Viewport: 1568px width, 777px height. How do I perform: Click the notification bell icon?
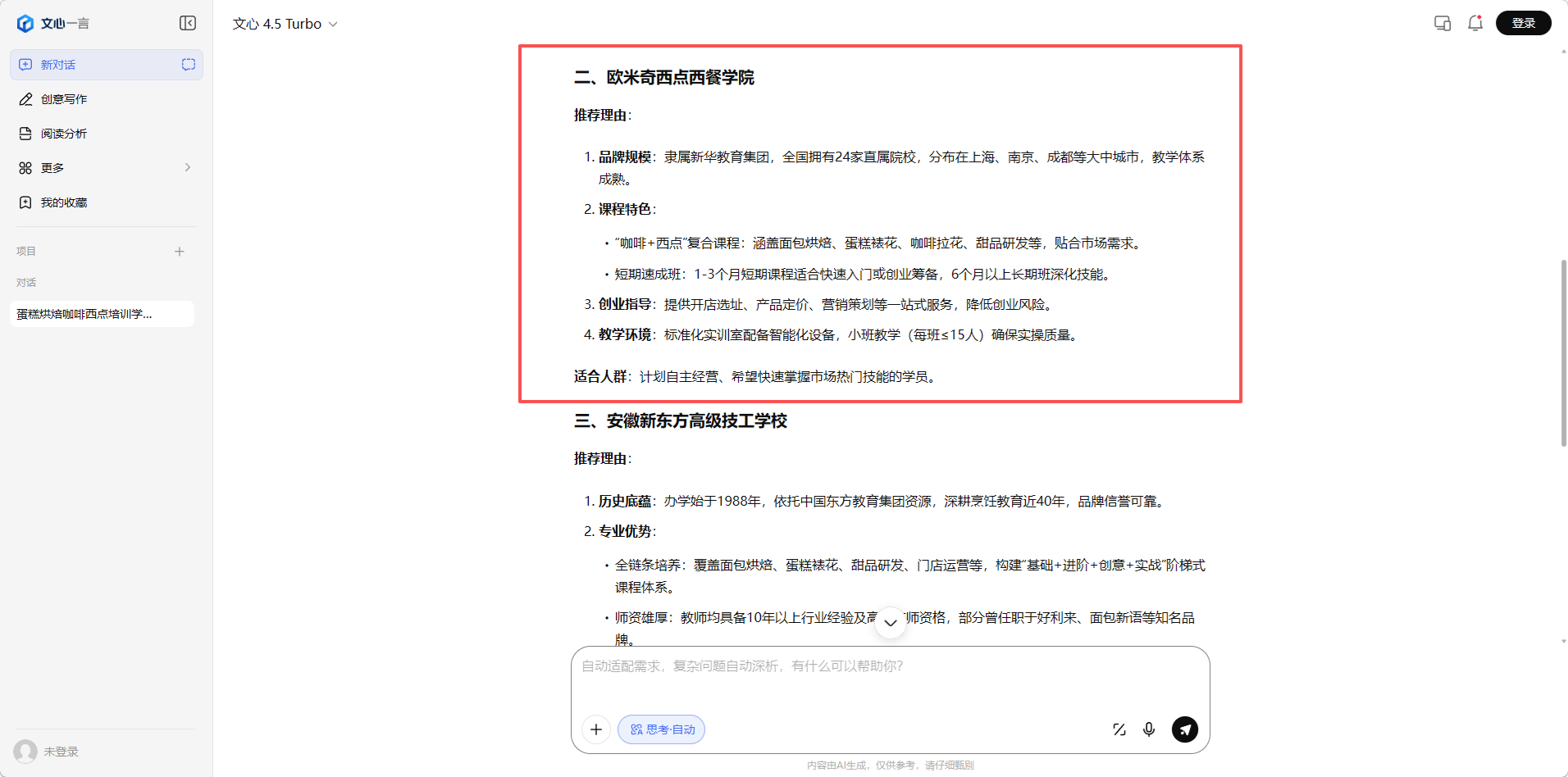1475,23
